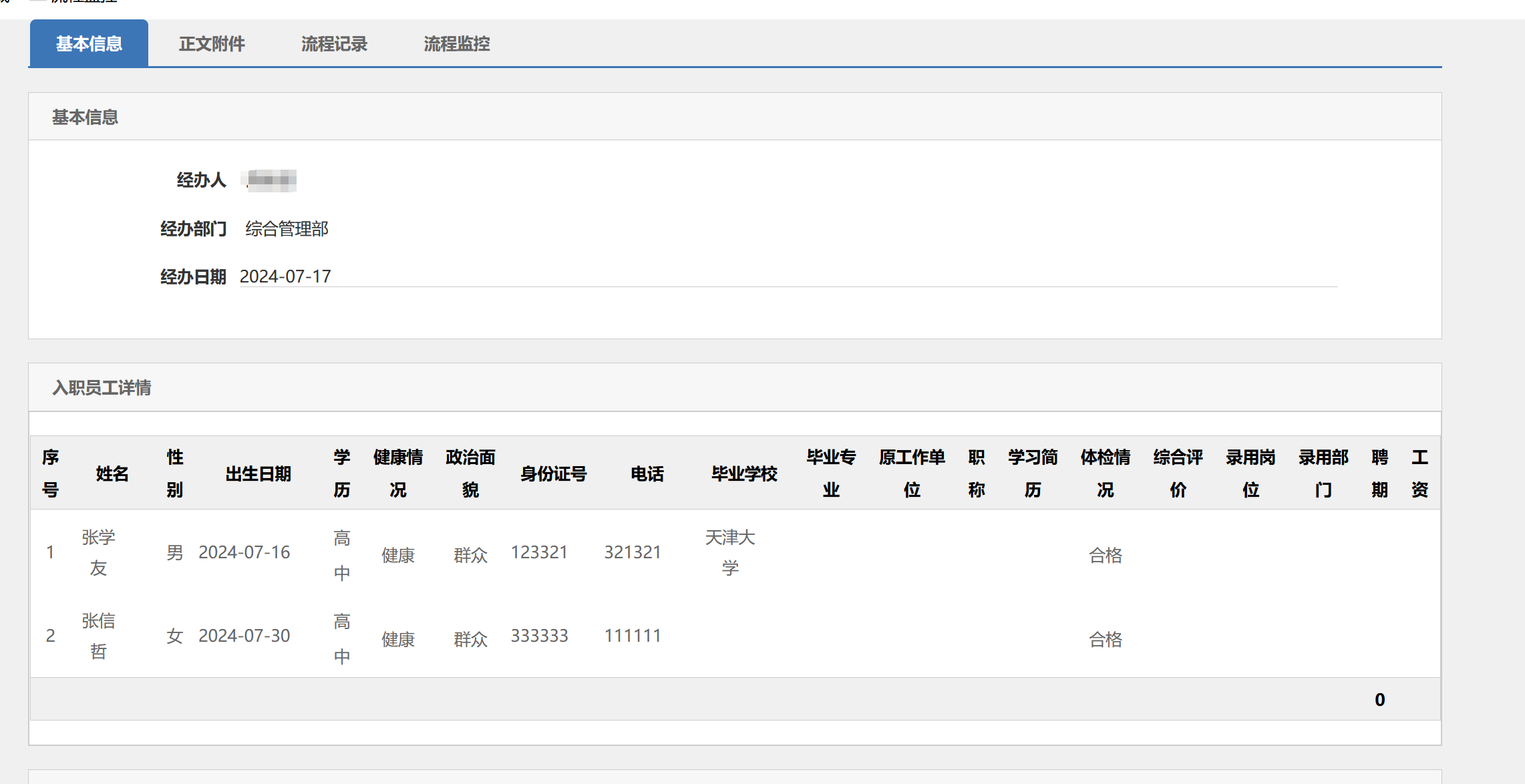This screenshot has height=784, width=1525.
Task: Switch to the 基本信息 tab
Action: pos(89,44)
